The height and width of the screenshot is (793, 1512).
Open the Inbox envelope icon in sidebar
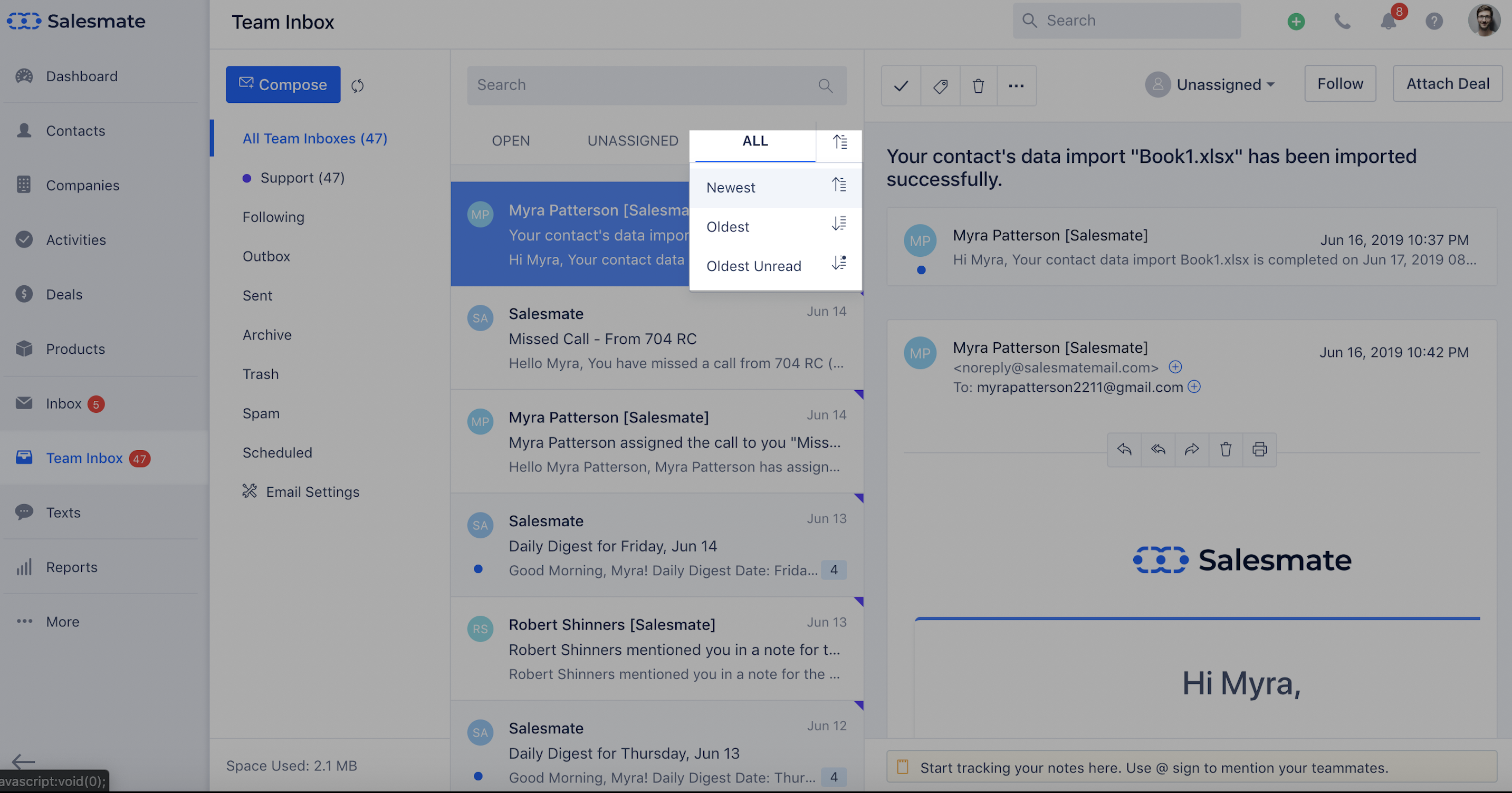point(24,403)
